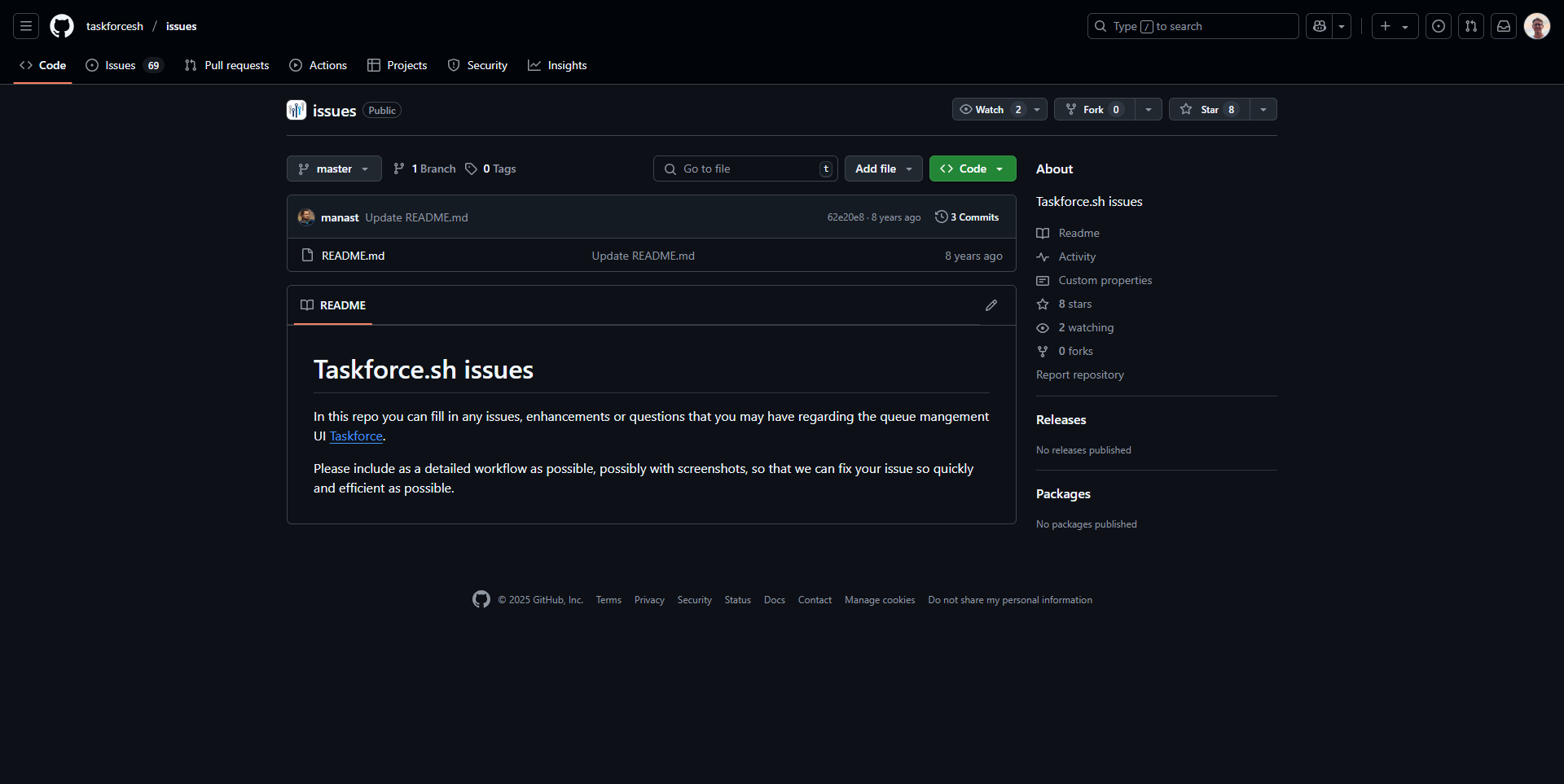Open the issues shortcut icon in header
Image resolution: width=1564 pixels, height=784 pixels.
pos(1439,26)
